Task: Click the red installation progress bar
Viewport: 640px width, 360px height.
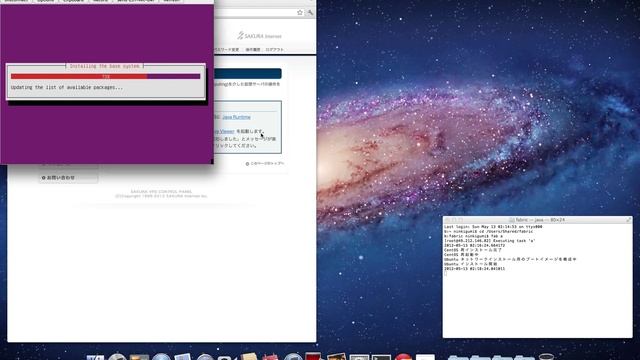Action: click(105, 76)
